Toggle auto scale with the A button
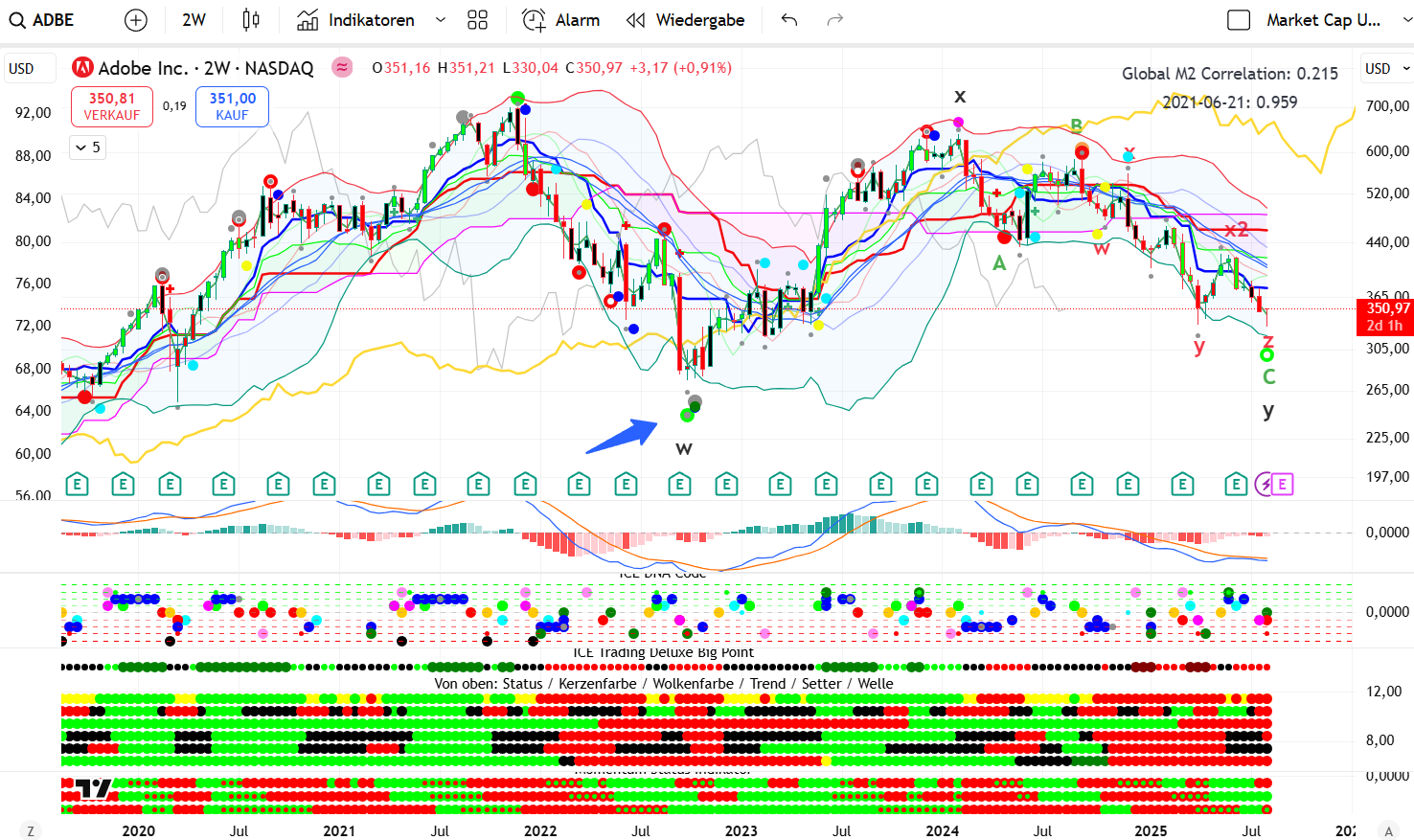 pos(1388,830)
